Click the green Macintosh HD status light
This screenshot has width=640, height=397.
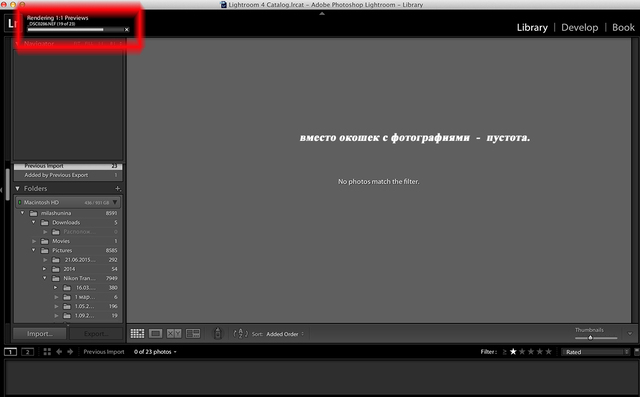click(x=19, y=202)
